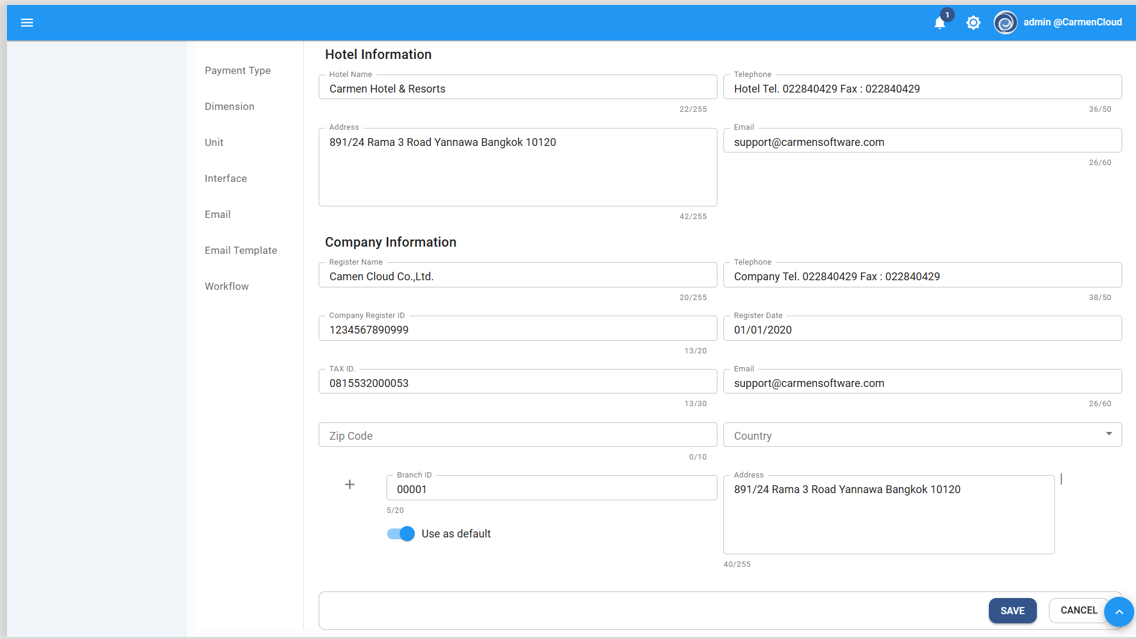Image resolution: width=1137 pixels, height=639 pixels.
Task: Edit the TAX ID. field
Action: pos(517,383)
